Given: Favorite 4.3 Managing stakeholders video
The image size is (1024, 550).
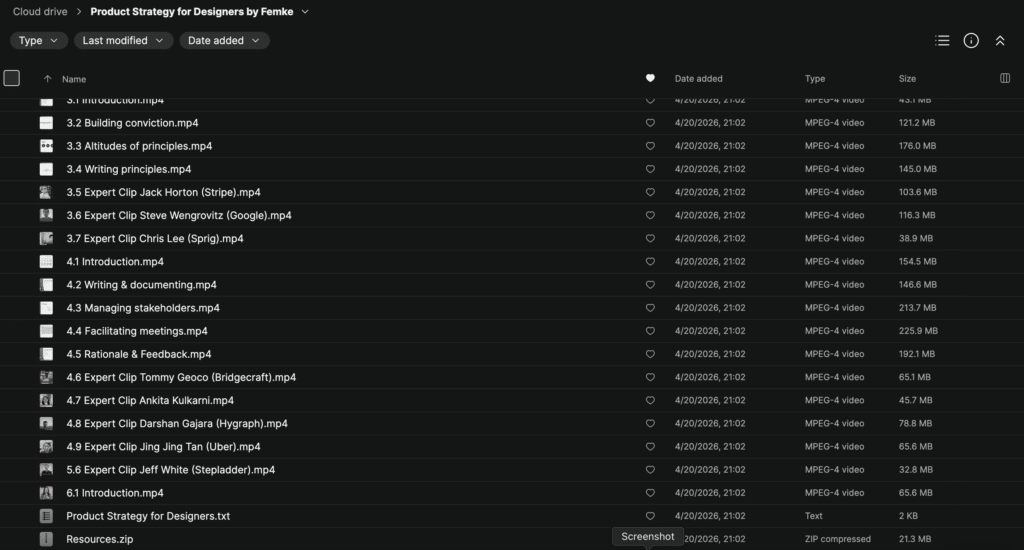Looking at the screenshot, I should point(650,308).
